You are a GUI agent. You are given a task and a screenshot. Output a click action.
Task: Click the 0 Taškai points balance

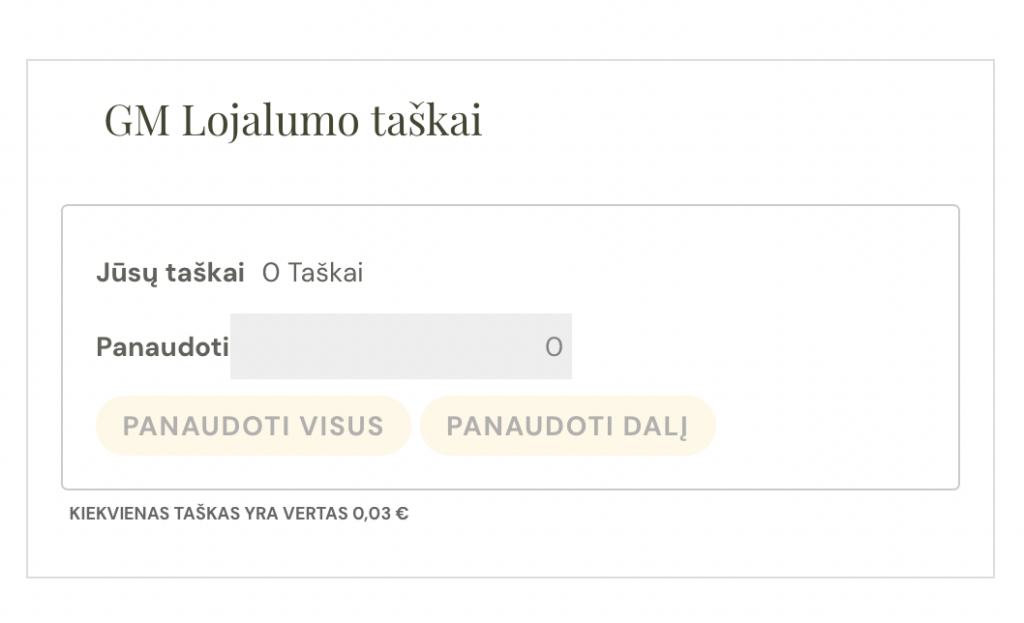click(312, 273)
